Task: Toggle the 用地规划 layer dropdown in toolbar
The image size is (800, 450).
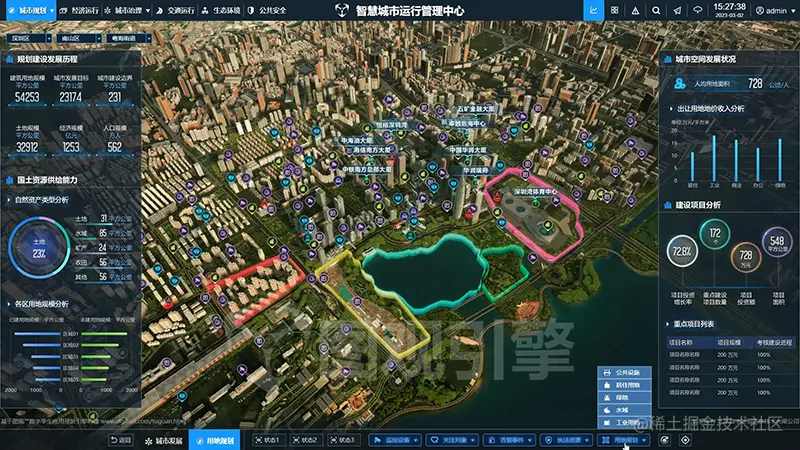Action: click(x=624, y=440)
